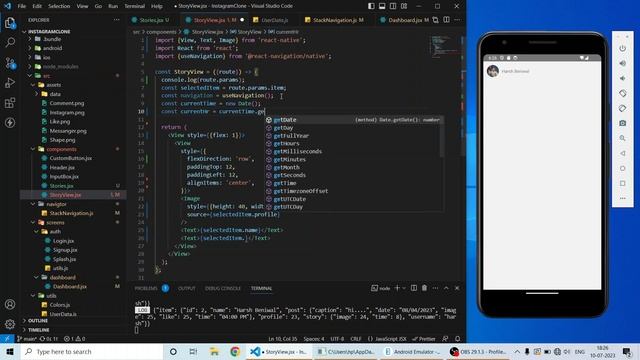This screenshot has width=640, height=360.
Task: Maximize the terminal panel with chevron up
Action: 446,288
